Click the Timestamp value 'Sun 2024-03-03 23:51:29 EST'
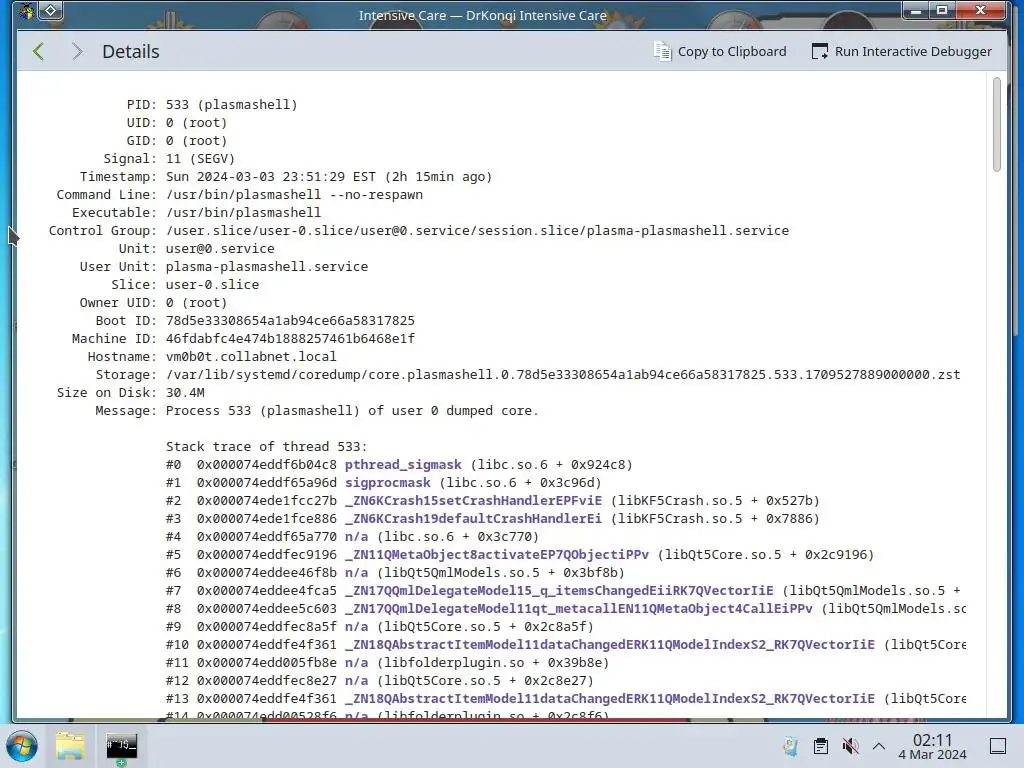 click(271, 176)
